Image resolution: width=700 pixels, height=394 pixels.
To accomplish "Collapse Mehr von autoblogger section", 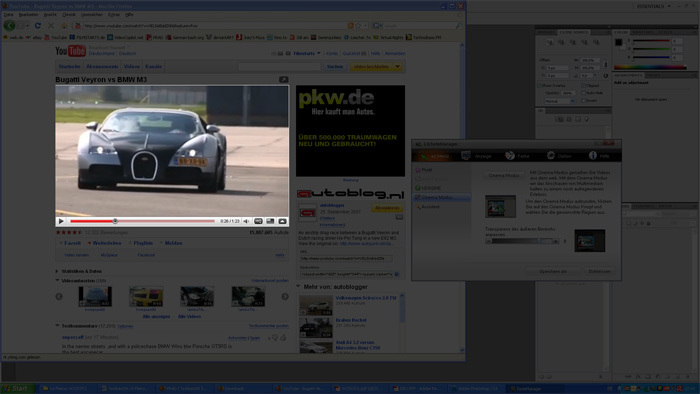I will click(x=298, y=286).
